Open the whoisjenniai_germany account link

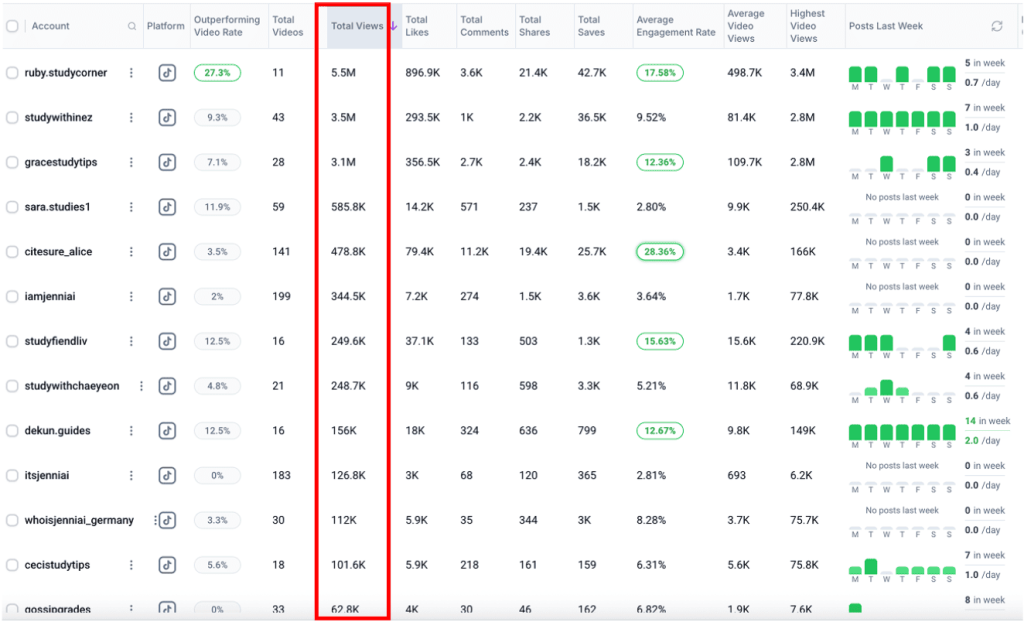(79, 520)
